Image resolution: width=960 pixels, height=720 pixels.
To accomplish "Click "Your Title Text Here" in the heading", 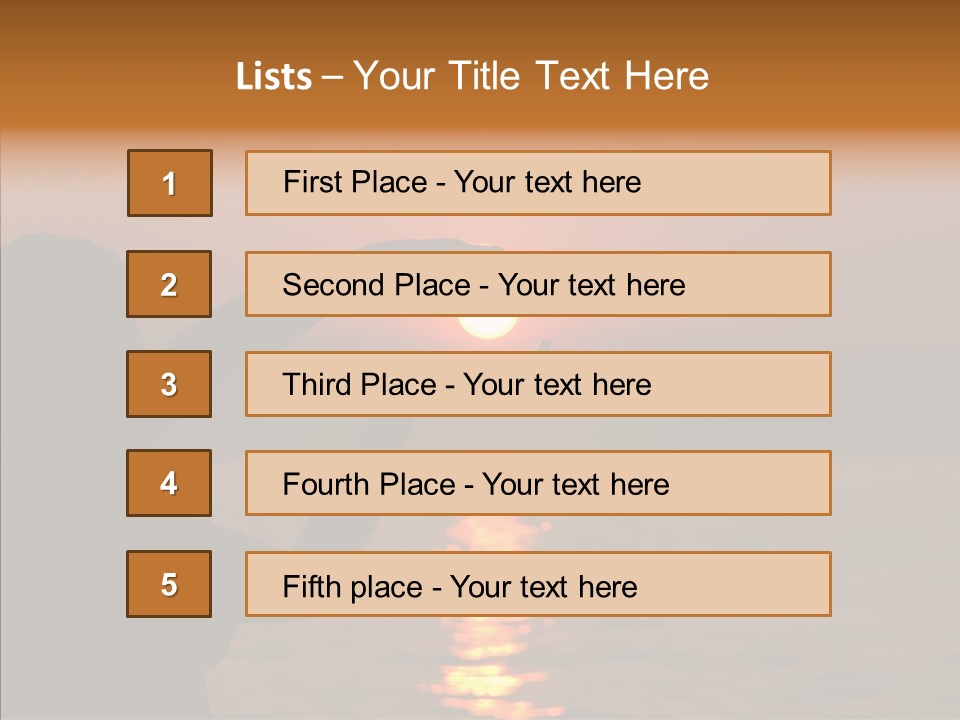I will pyautogui.click(x=531, y=77).
